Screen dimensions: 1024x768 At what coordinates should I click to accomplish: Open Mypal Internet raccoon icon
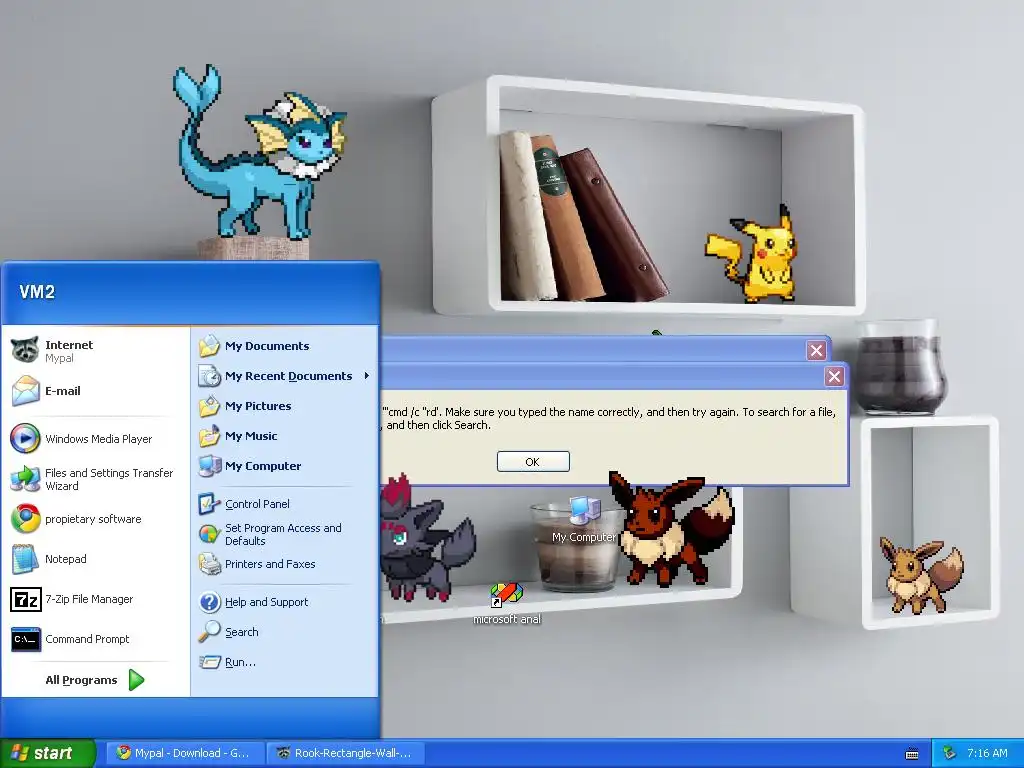25,351
